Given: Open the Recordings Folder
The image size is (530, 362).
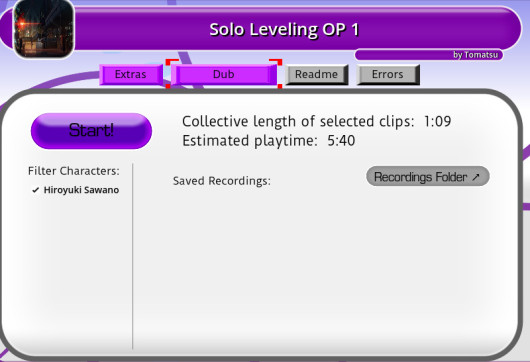Looking at the screenshot, I should pyautogui.click(x=428, y=176).
